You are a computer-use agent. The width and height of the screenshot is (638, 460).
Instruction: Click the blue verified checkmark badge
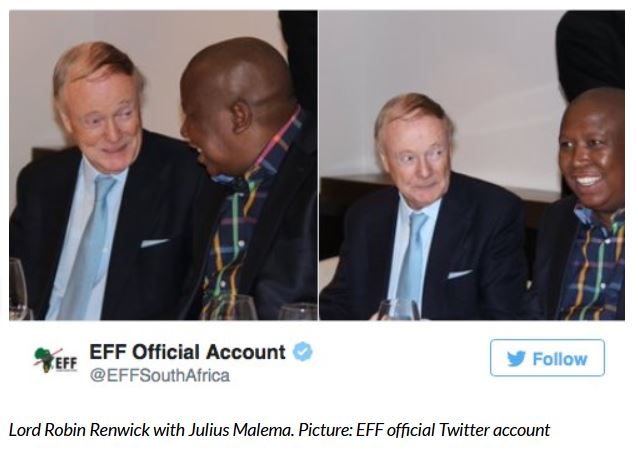pyautogui.click(x=303, y=352)
